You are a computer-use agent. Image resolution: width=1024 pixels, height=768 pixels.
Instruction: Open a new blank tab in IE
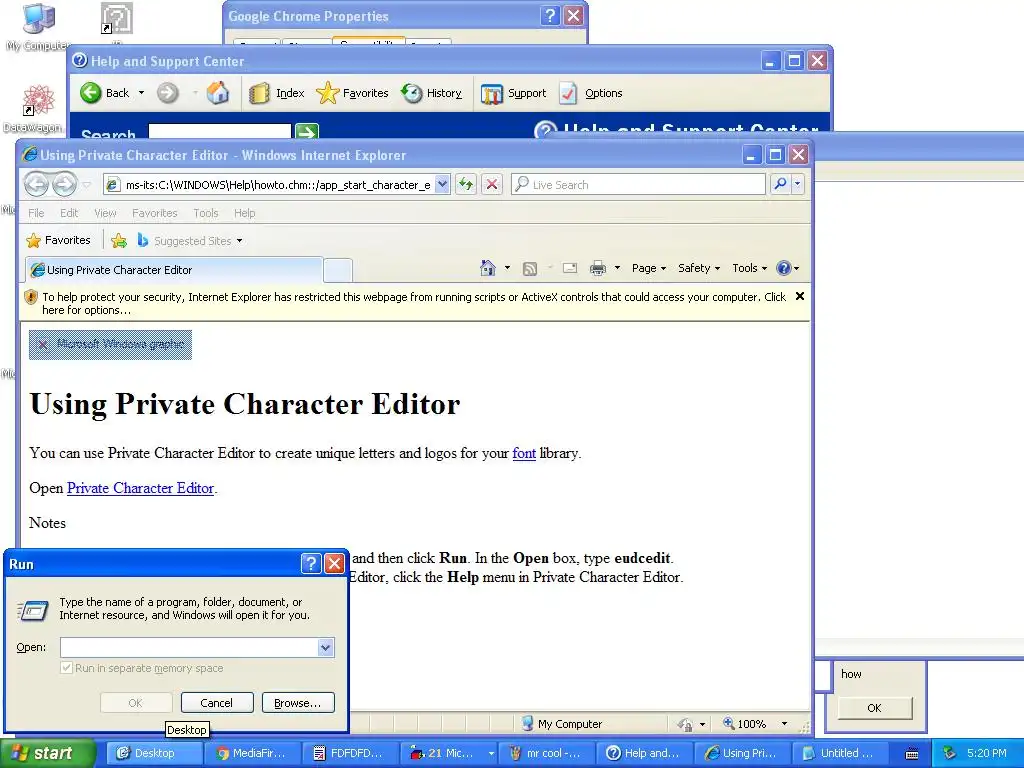[338, 270]
